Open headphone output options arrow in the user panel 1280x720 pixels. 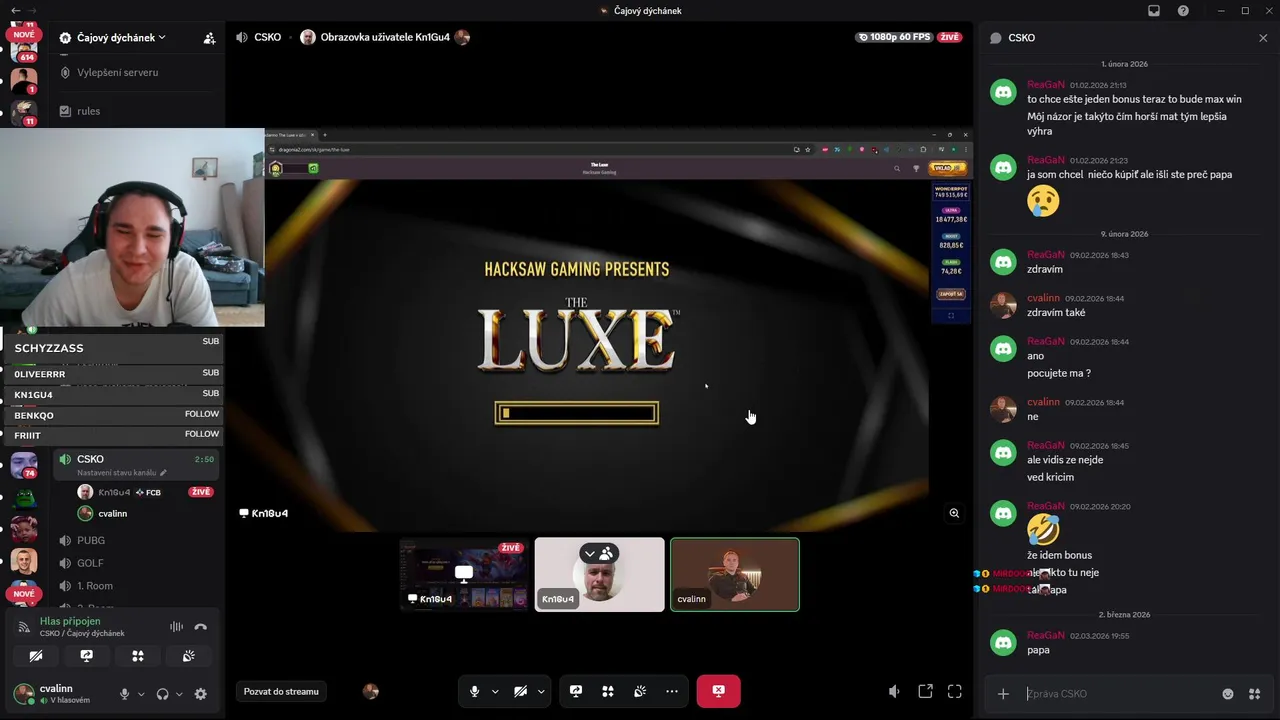(179, 694)
